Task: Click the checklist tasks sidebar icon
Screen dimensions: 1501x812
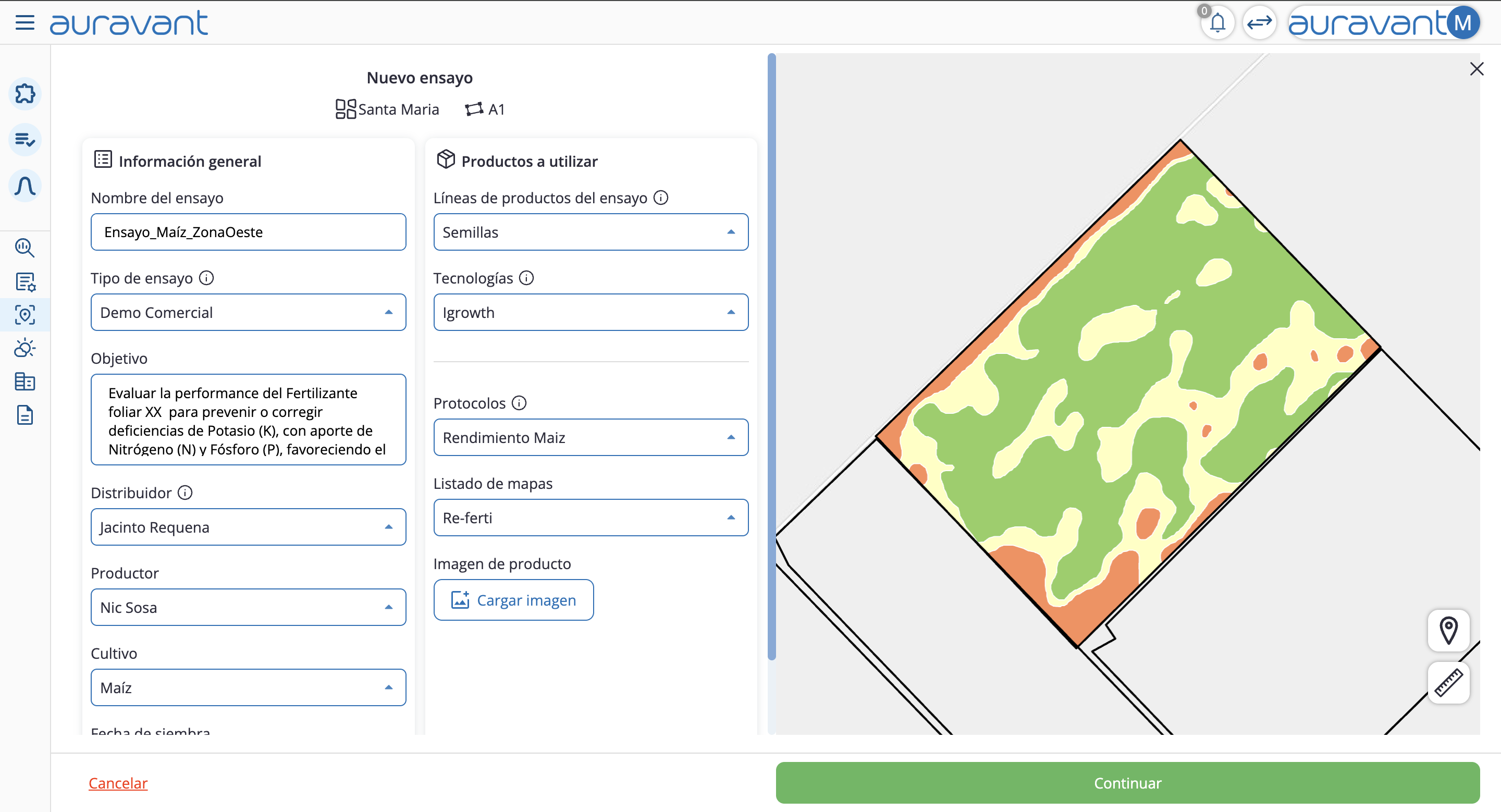Action: (x=25, y=140)
